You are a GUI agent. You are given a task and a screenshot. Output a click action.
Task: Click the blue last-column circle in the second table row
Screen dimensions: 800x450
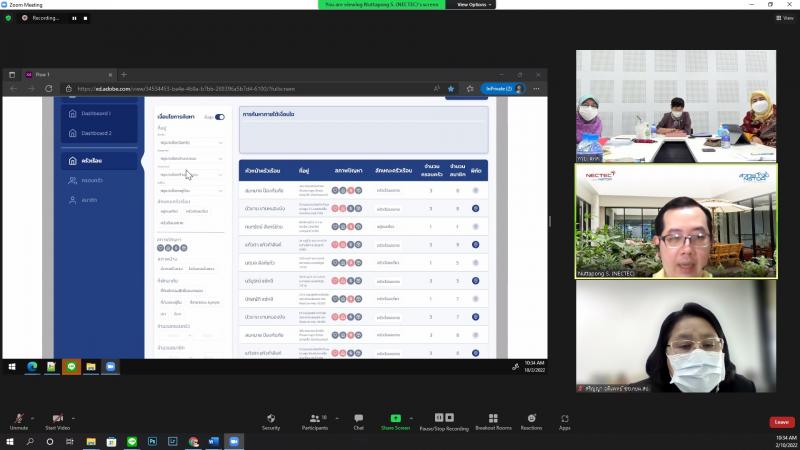tap(476, 208)
